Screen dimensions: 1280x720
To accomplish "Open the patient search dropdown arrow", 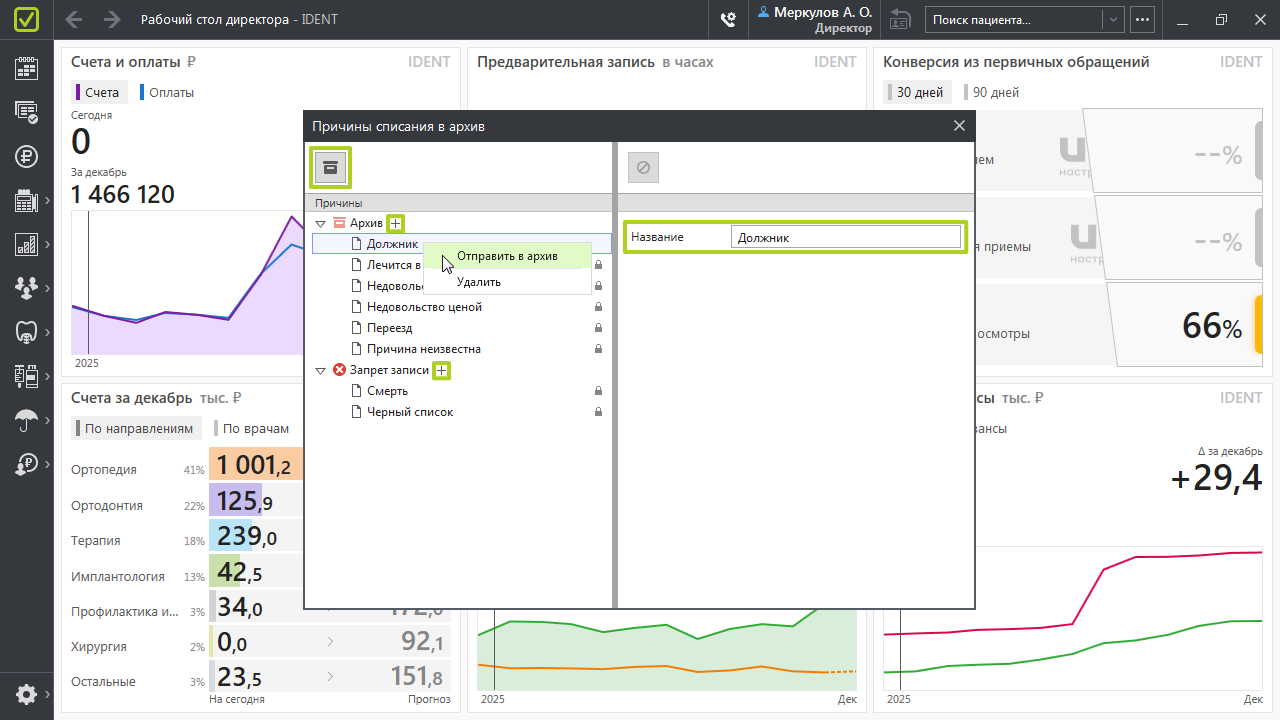I will tap(1113, 20).
